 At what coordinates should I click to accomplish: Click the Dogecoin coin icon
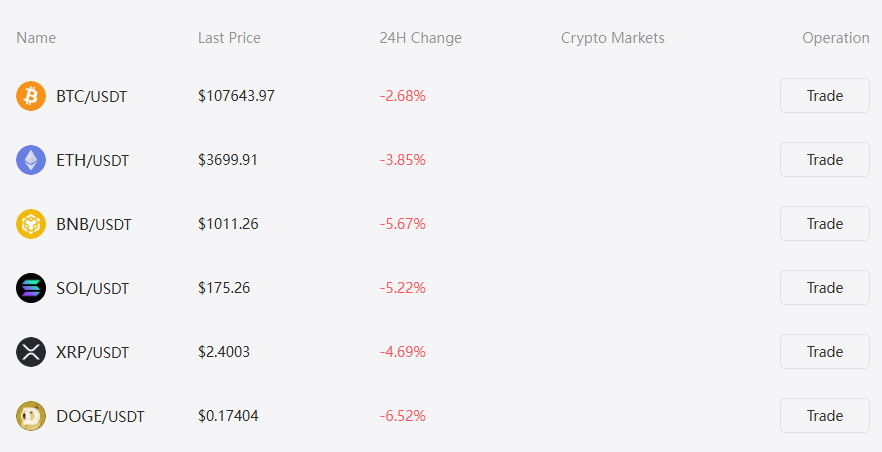(x=31, y=416)
